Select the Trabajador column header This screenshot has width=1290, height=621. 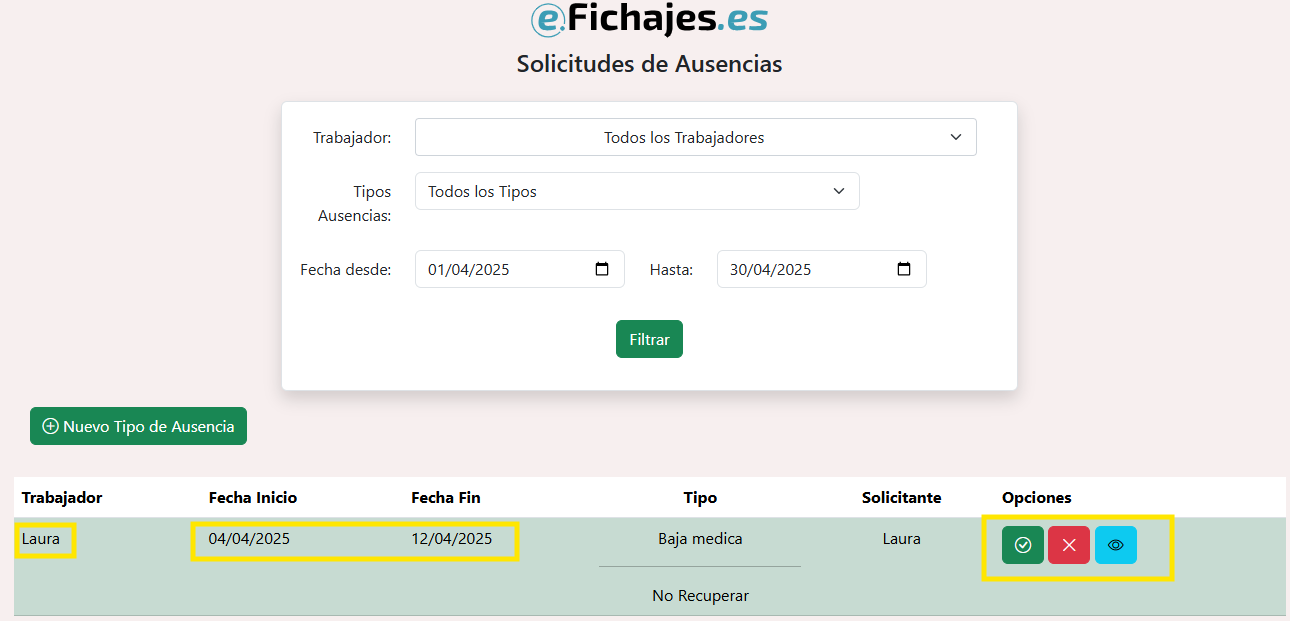(x=62, y=497)
